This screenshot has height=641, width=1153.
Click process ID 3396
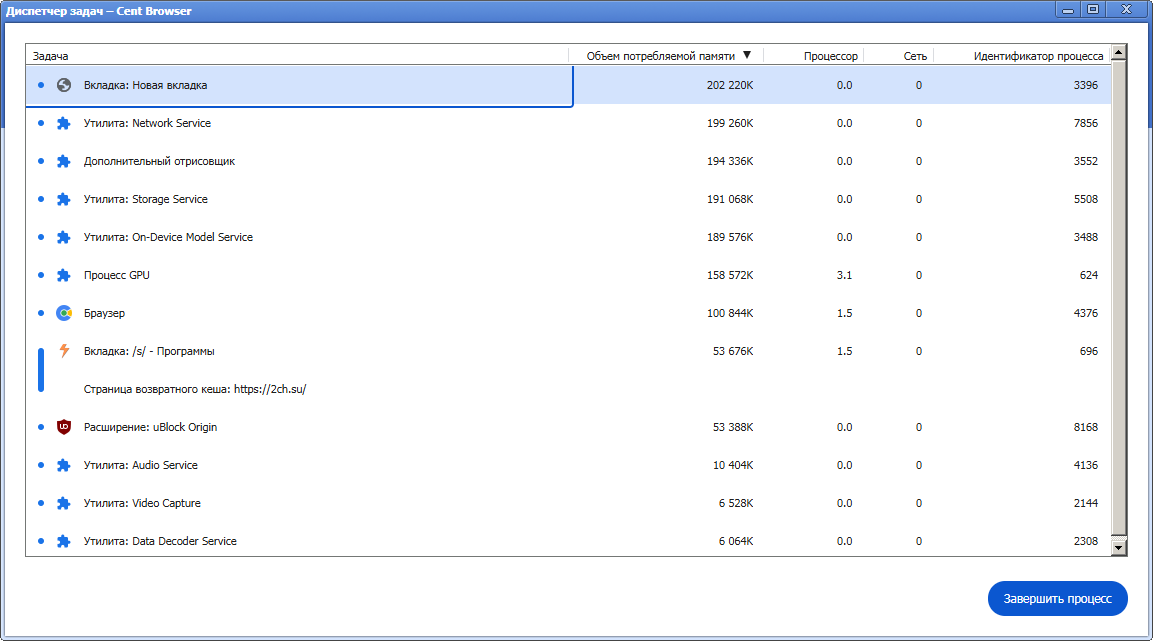point(1085,85)
